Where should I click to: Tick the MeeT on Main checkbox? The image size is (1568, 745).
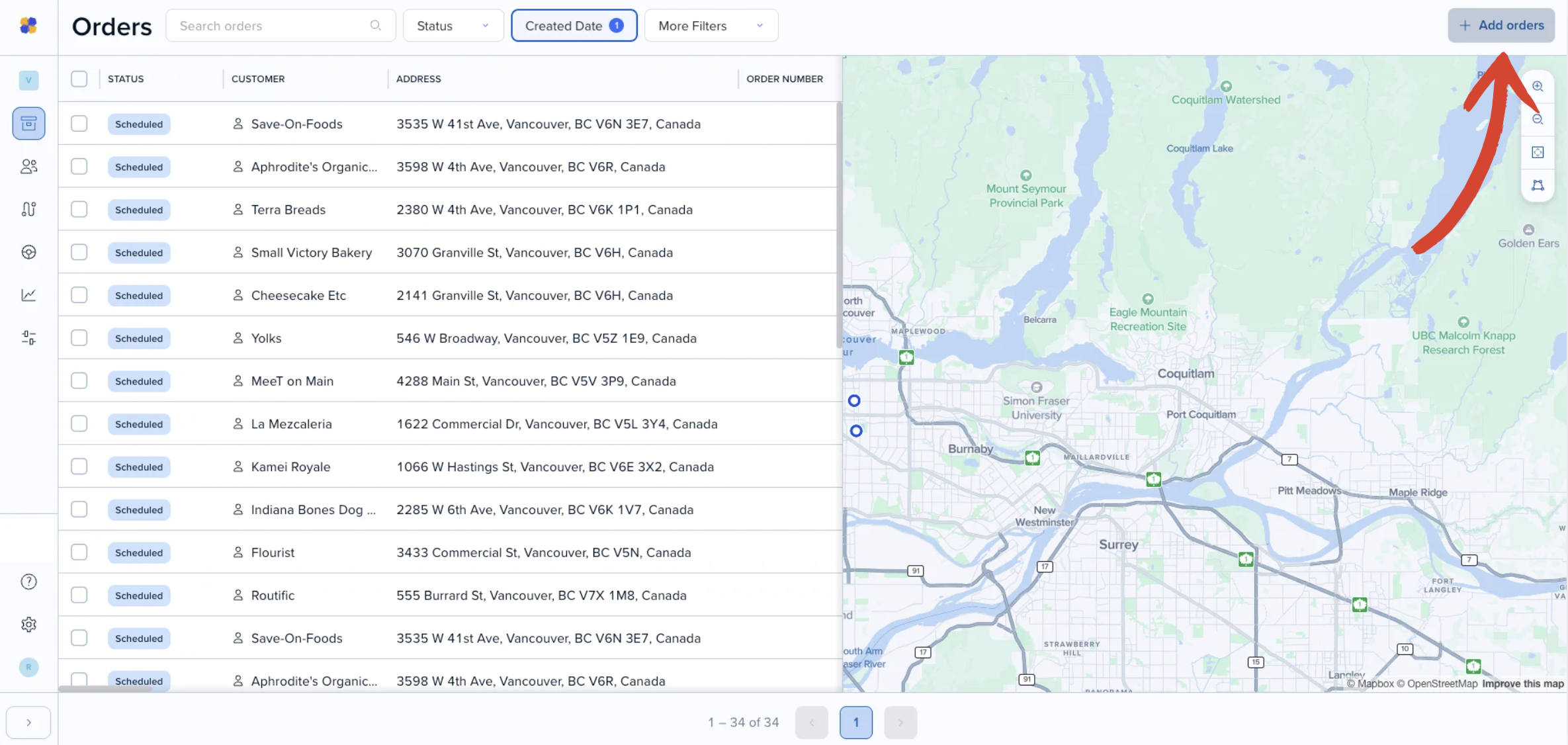[x=79, y=381]
